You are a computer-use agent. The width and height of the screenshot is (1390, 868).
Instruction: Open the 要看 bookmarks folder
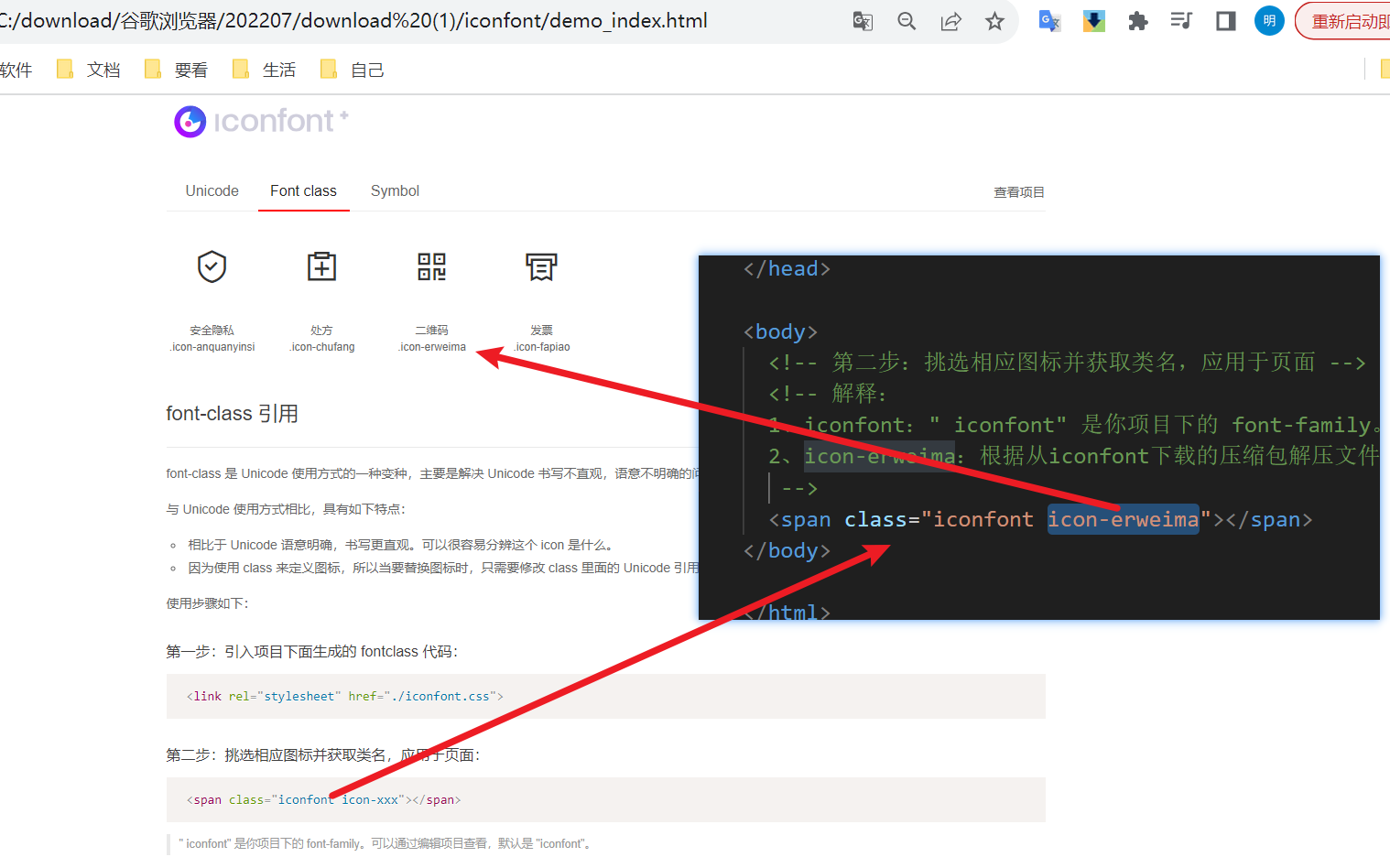click(x=177, y=70)
